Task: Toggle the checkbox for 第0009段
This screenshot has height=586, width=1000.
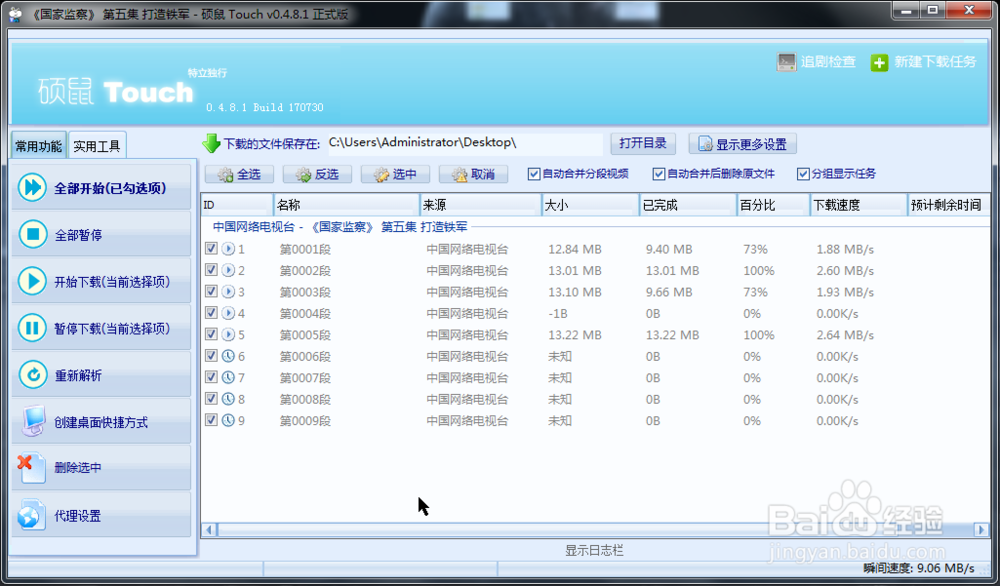Action: click(211, 420)
